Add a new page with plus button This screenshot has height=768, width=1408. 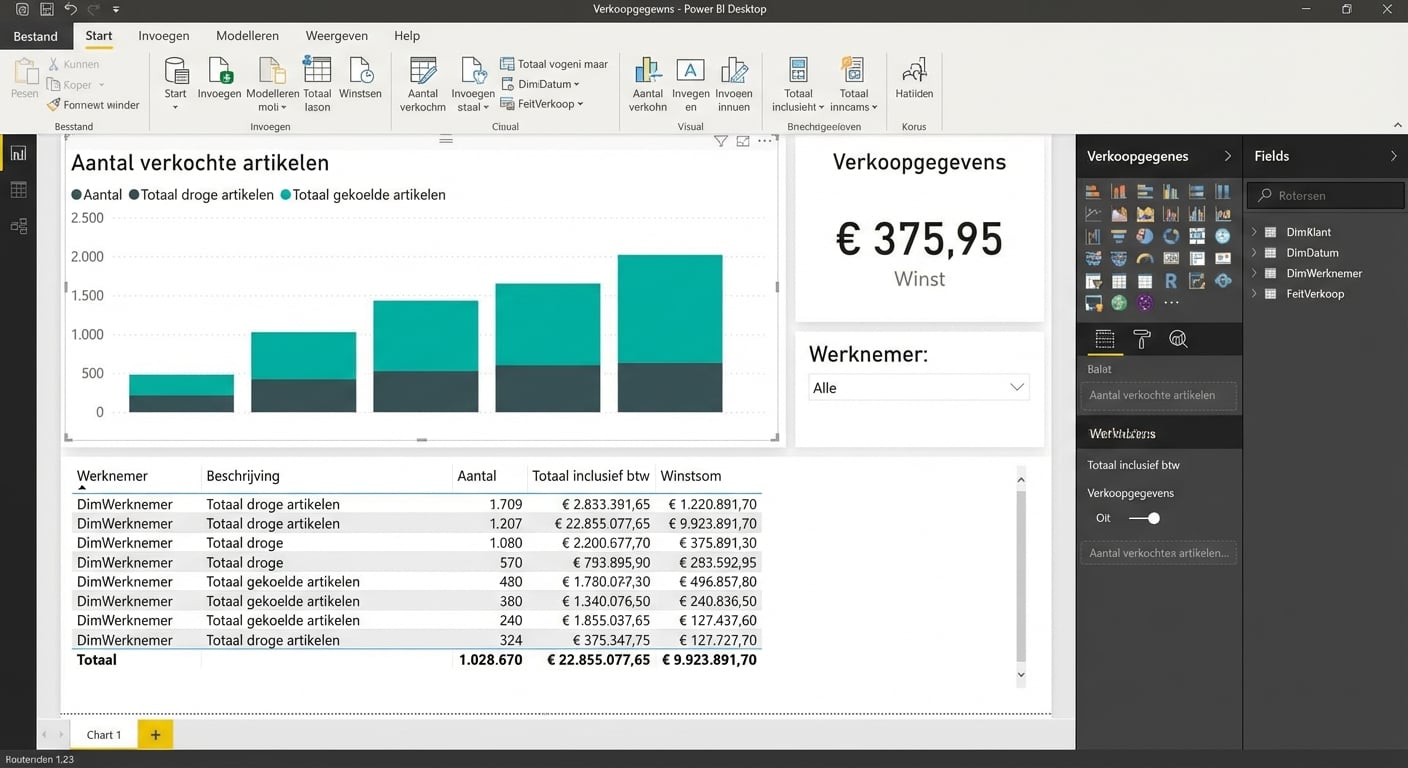(155, 735)
